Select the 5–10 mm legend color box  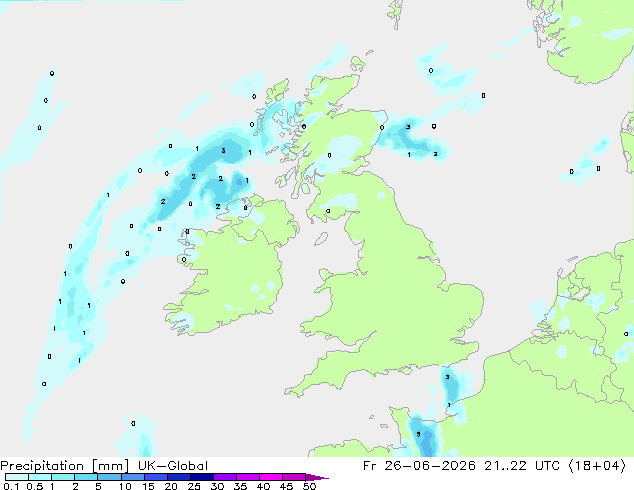(x=109, y=477)
